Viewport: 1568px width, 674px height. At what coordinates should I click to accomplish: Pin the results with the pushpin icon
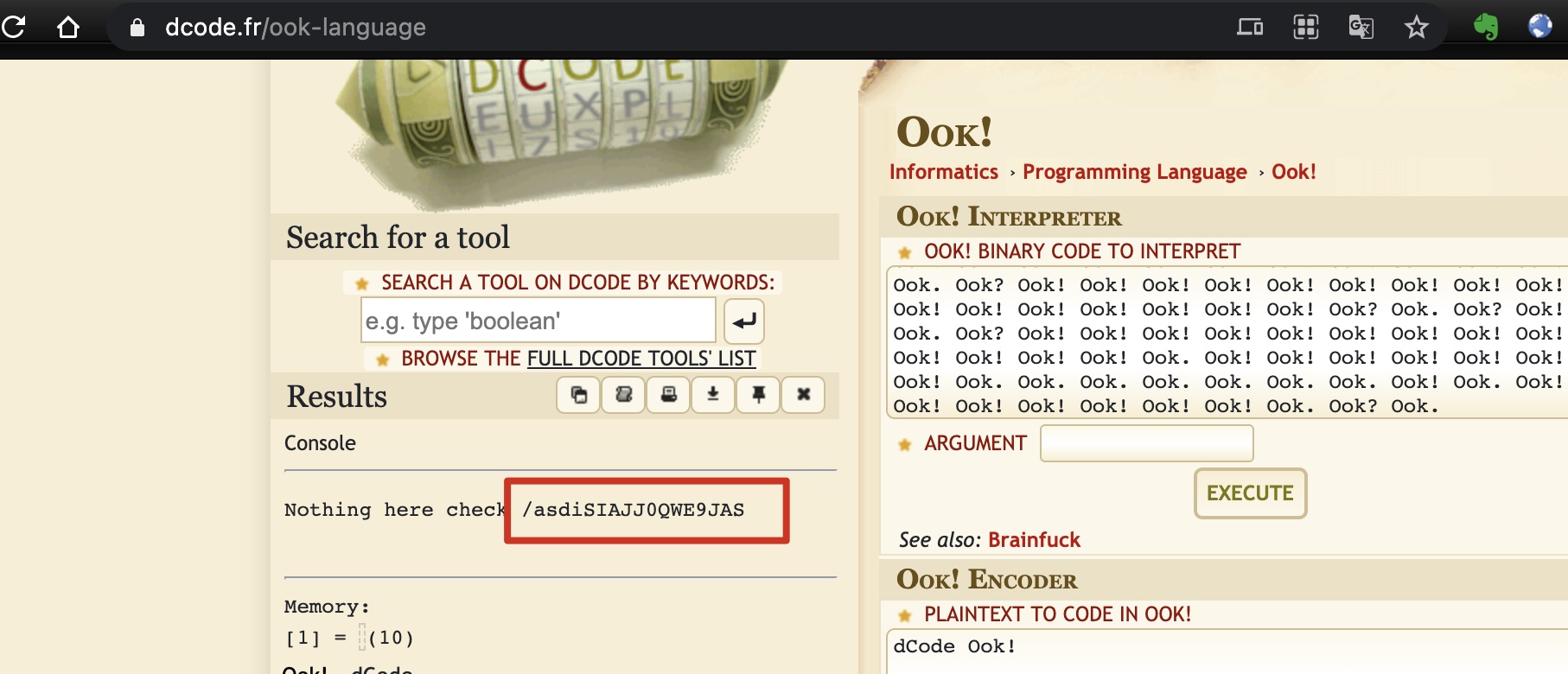tap(758, 395)
